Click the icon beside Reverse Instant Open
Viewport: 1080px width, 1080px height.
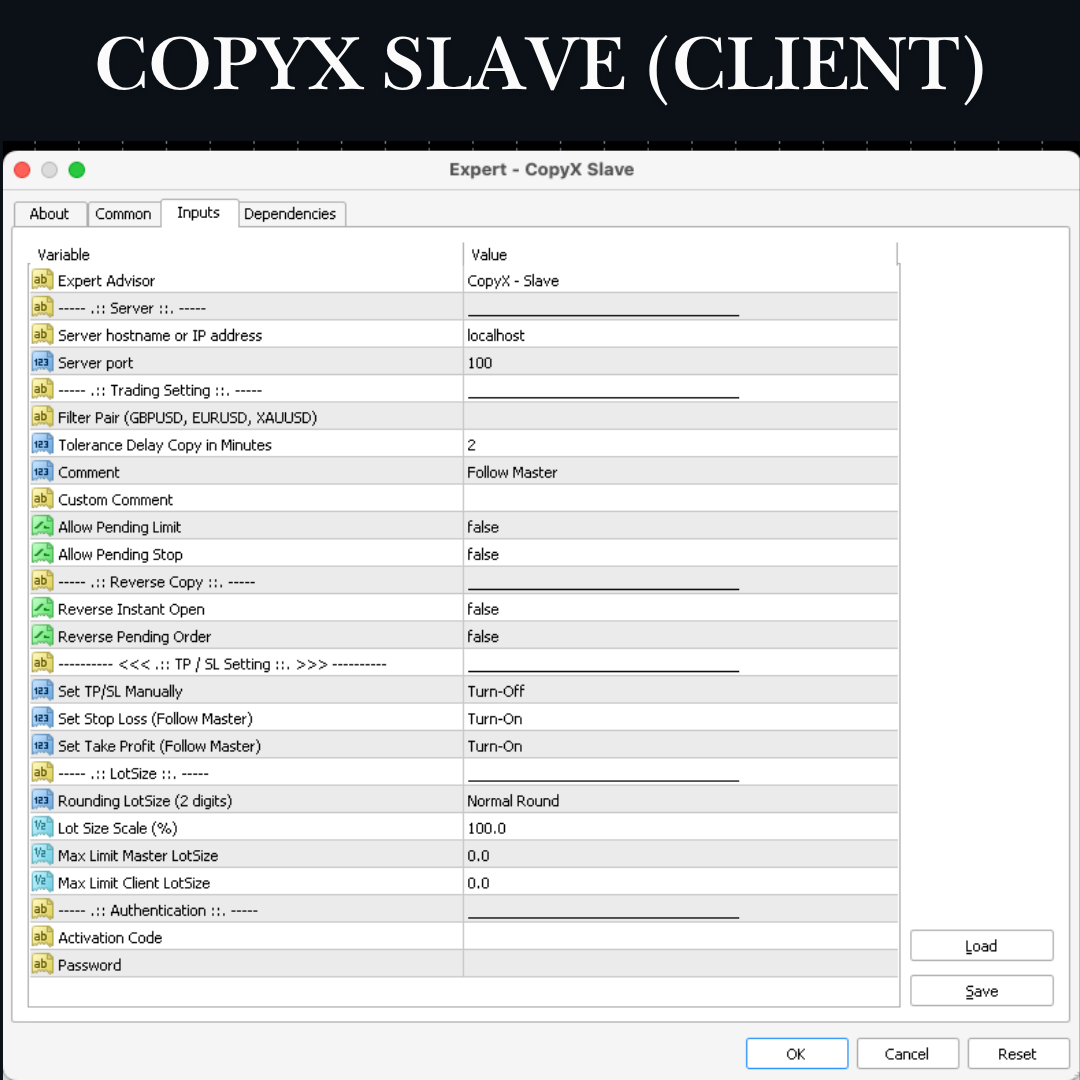pyautogui.click(x=42, y=609)
